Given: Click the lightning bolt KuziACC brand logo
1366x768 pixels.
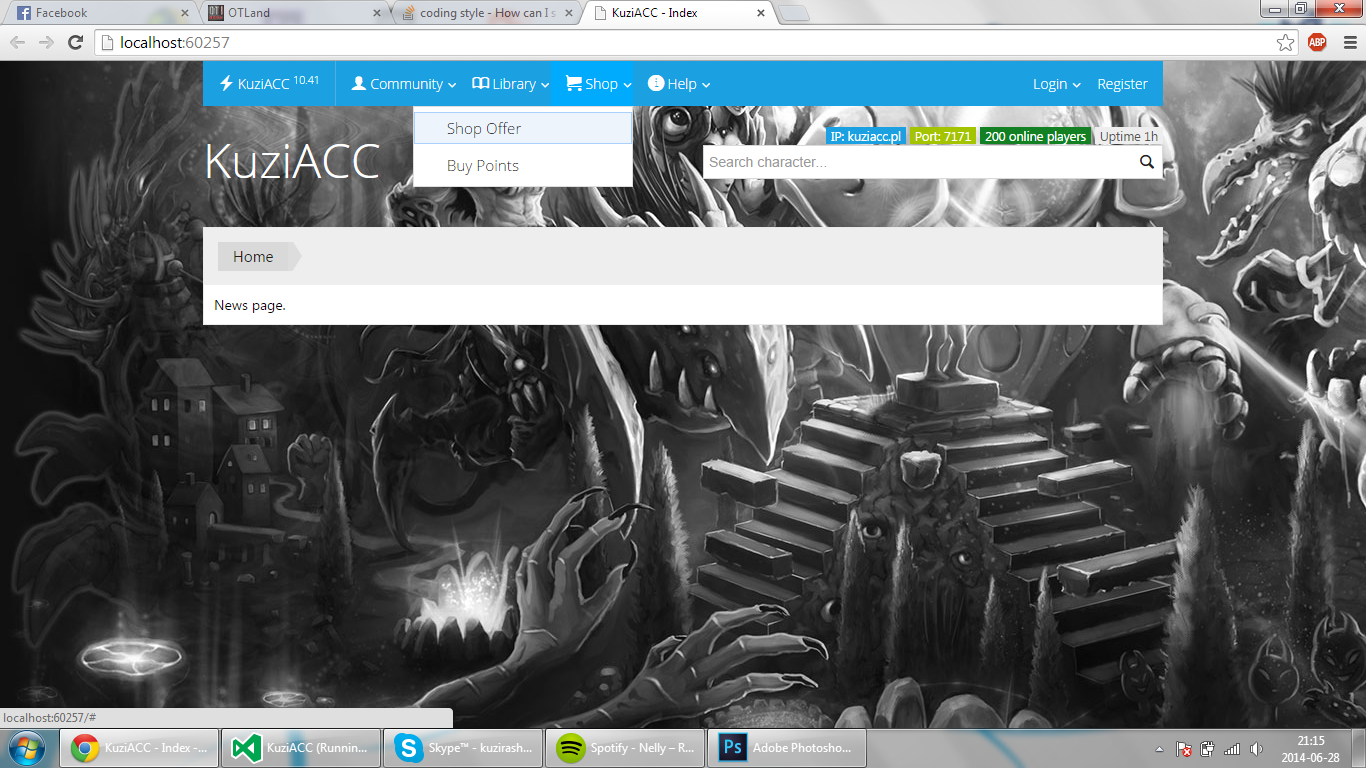Looking at the screenshot, I should pyautogui.click(x=269, y=84).
